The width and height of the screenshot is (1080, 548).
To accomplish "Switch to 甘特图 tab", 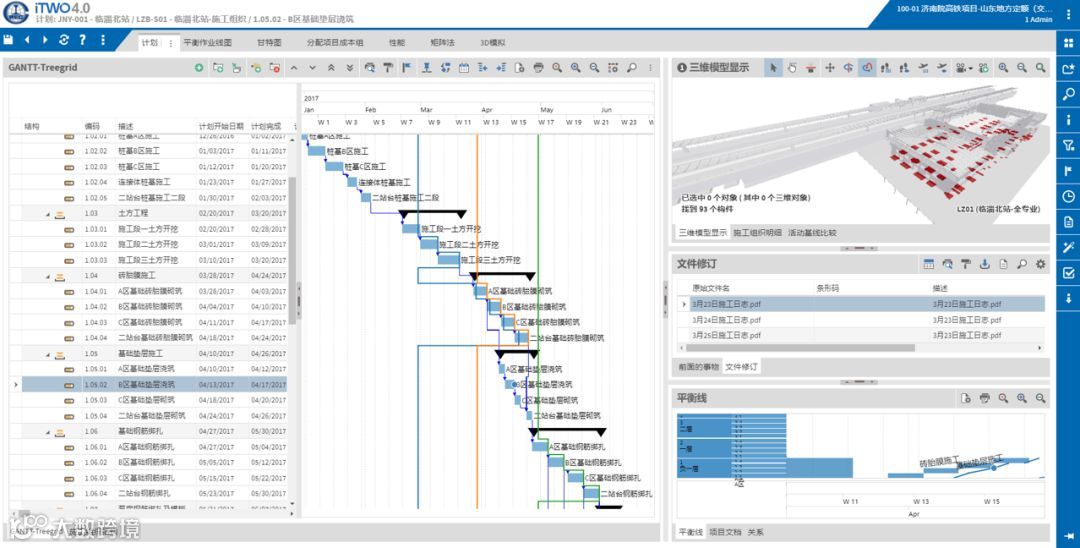I will click(269, 43).
